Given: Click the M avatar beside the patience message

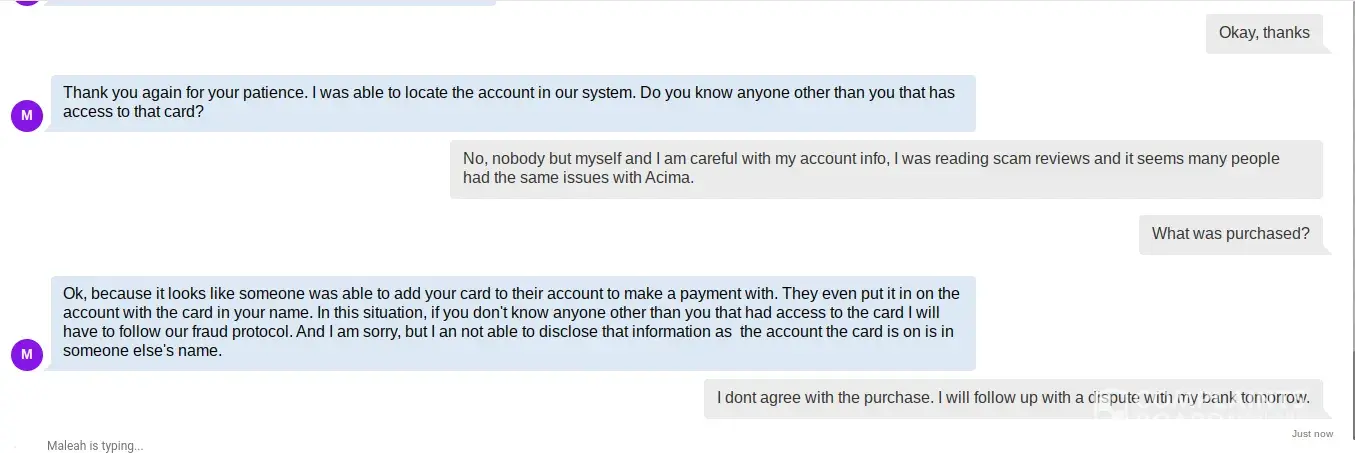Looking at the screenshot, I should coord(27,116).
